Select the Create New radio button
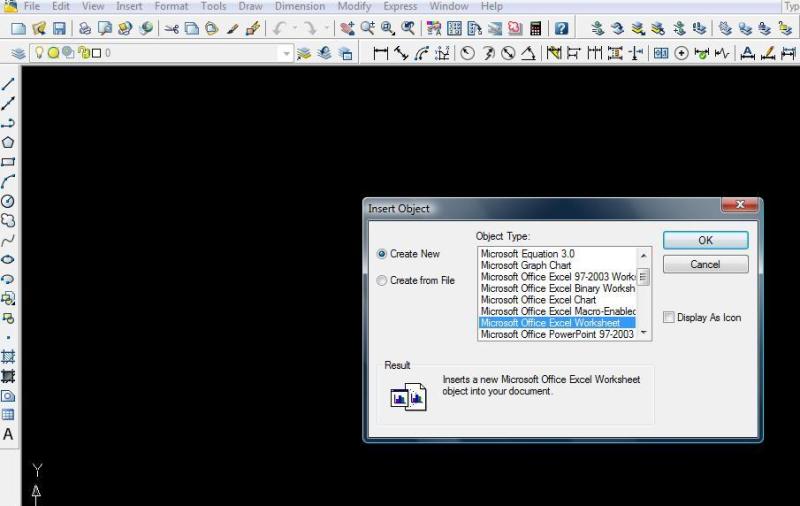Viewport: 800px width, 506px height. point(381,254)
